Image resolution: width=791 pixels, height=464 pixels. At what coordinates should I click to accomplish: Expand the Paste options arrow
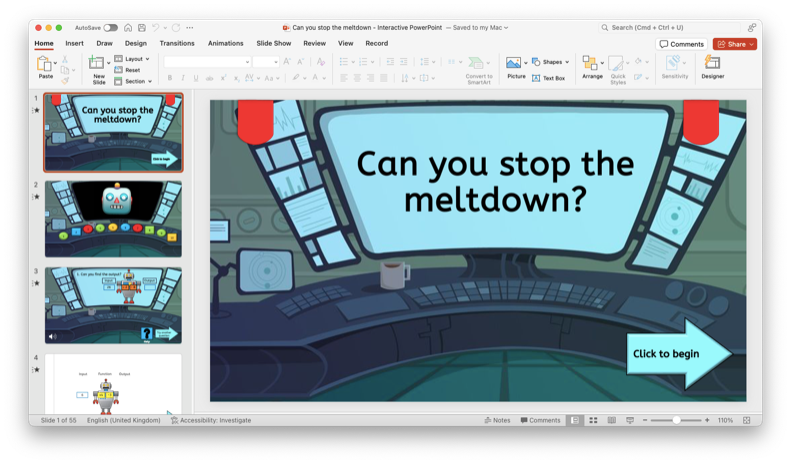55,64
